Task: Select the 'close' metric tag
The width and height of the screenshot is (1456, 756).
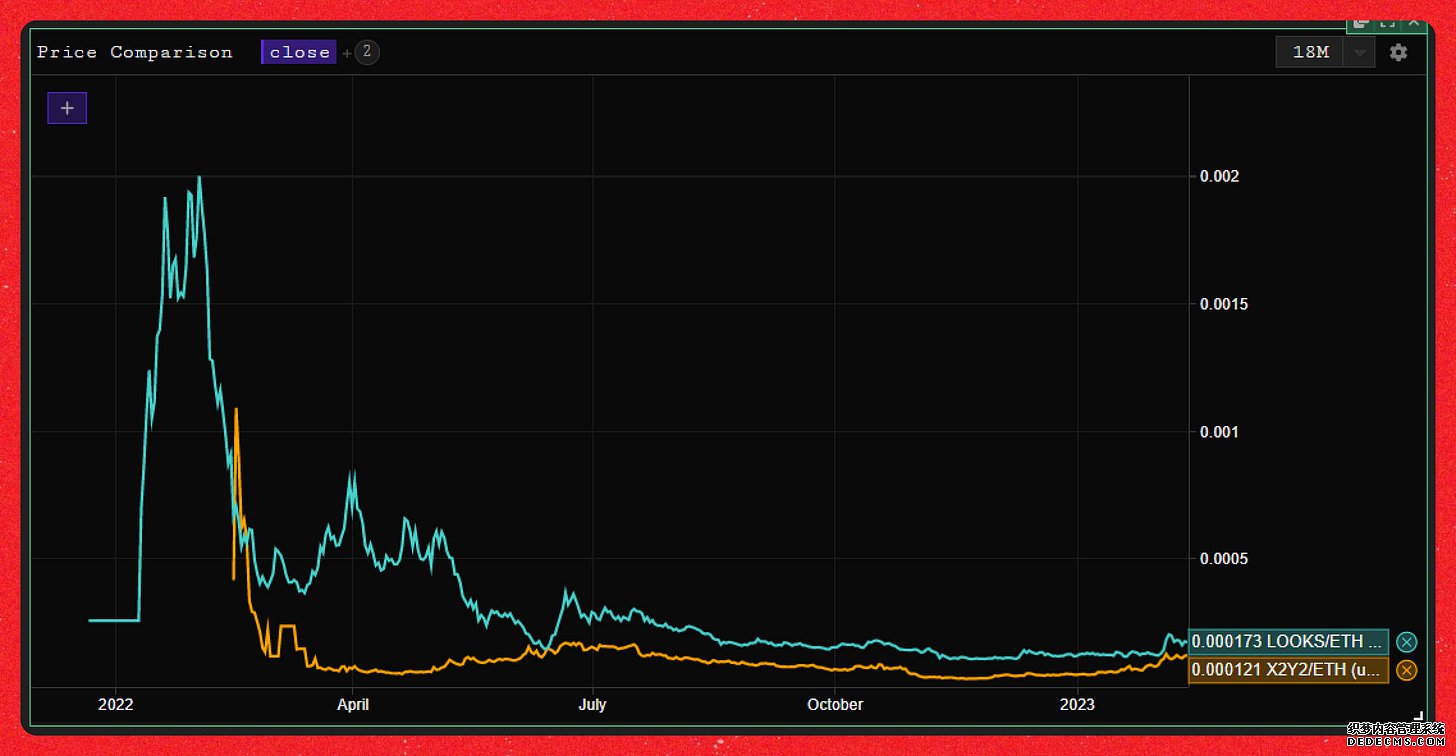Action: pyautogui.click(x=299, y=52)
